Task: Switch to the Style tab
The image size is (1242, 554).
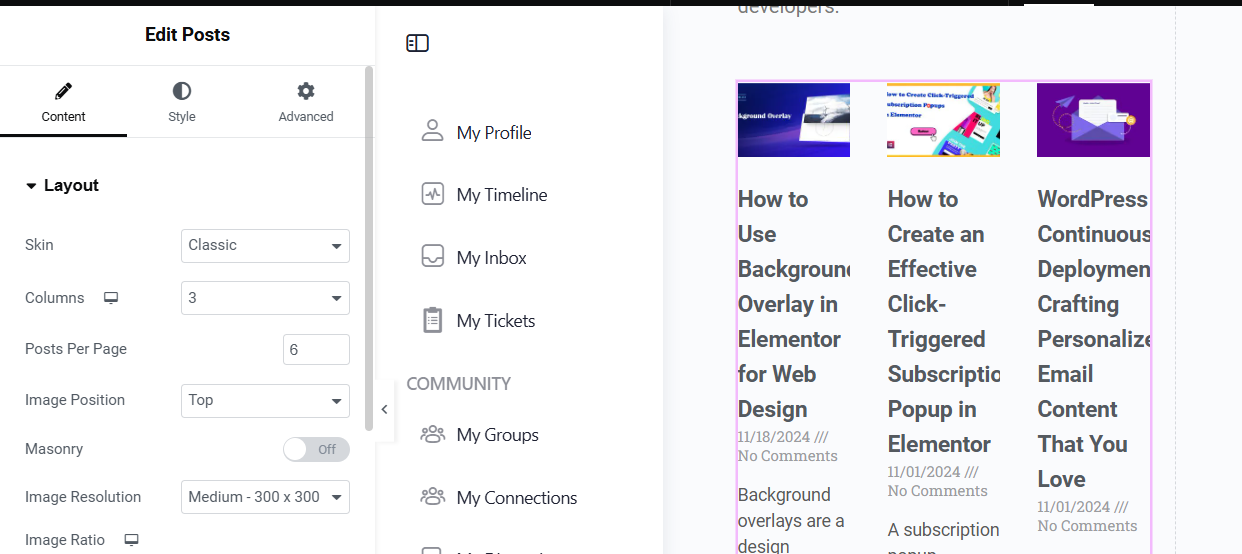Action: (x=182, y=102)
